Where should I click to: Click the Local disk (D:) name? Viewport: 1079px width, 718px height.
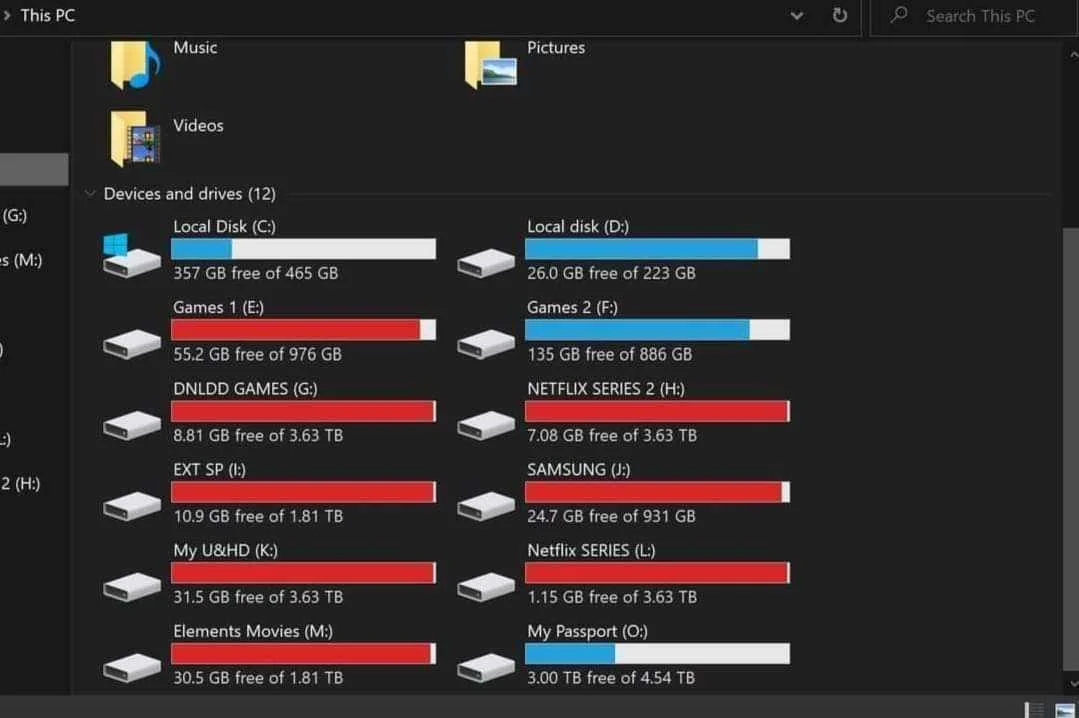point(578,226)
